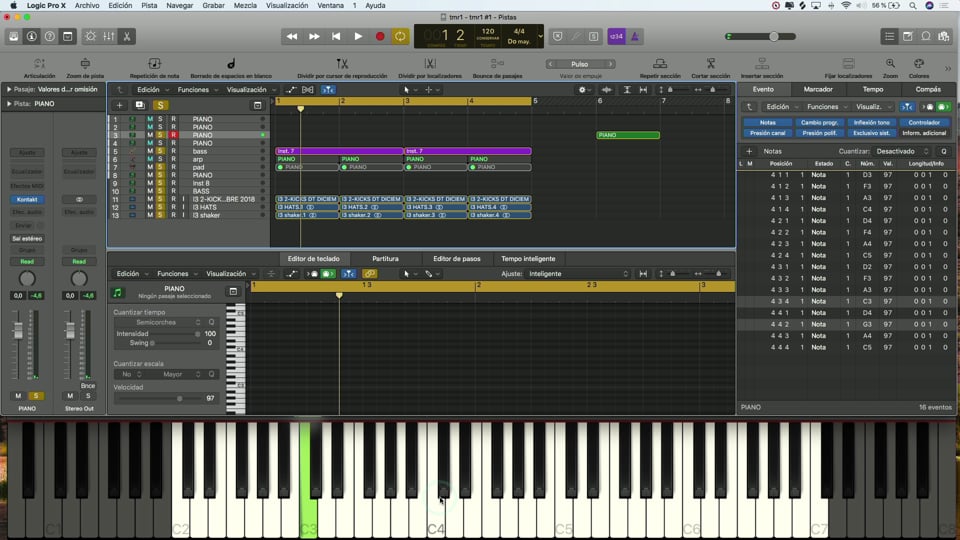Switch to Marcador tab in list editor
Viewport: 960px width, 540px height.
(818, 89)
